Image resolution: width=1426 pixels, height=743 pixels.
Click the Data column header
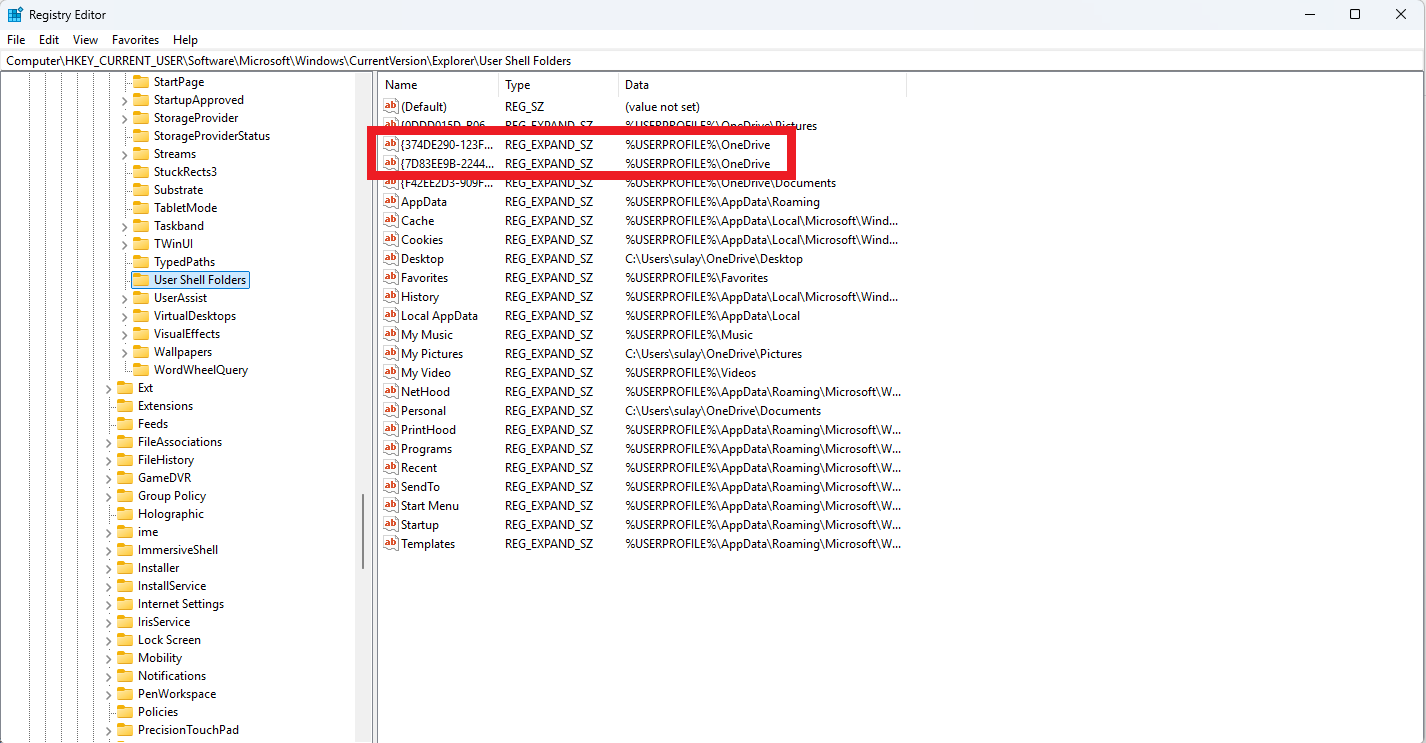pos(762,85)
